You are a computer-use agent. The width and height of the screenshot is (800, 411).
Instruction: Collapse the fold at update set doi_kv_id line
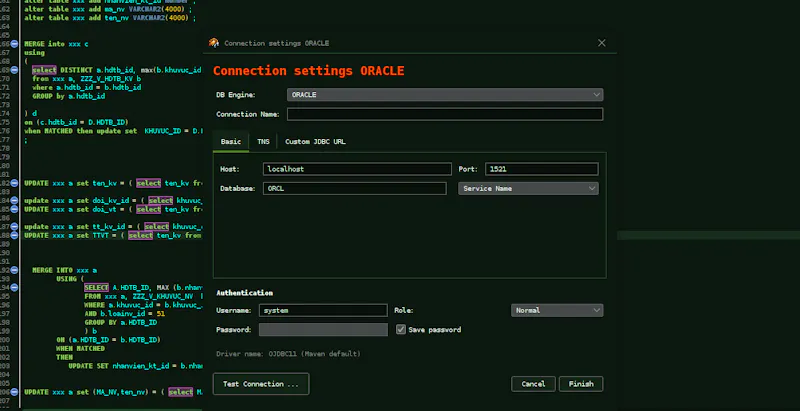tap(14, 200)
